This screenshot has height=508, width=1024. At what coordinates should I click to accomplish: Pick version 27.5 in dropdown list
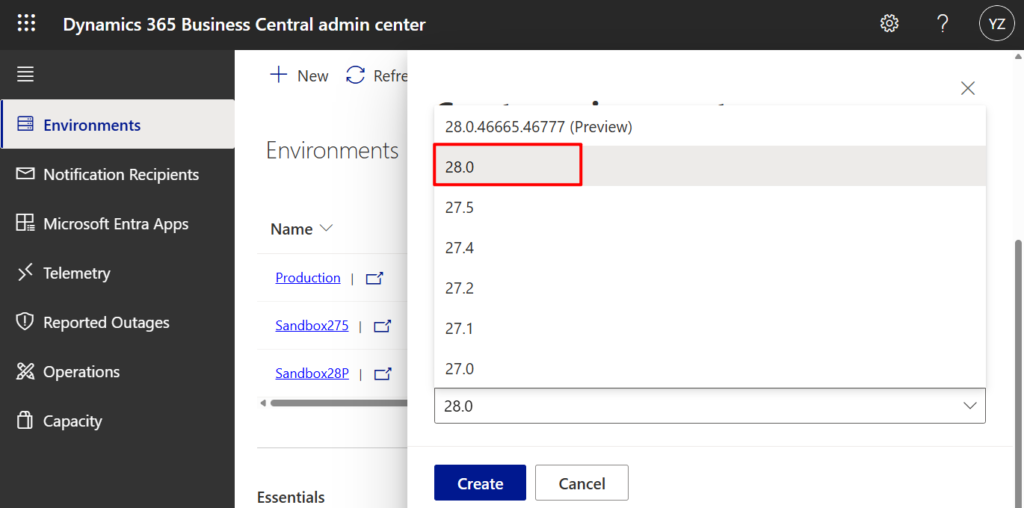click(460, 207)
